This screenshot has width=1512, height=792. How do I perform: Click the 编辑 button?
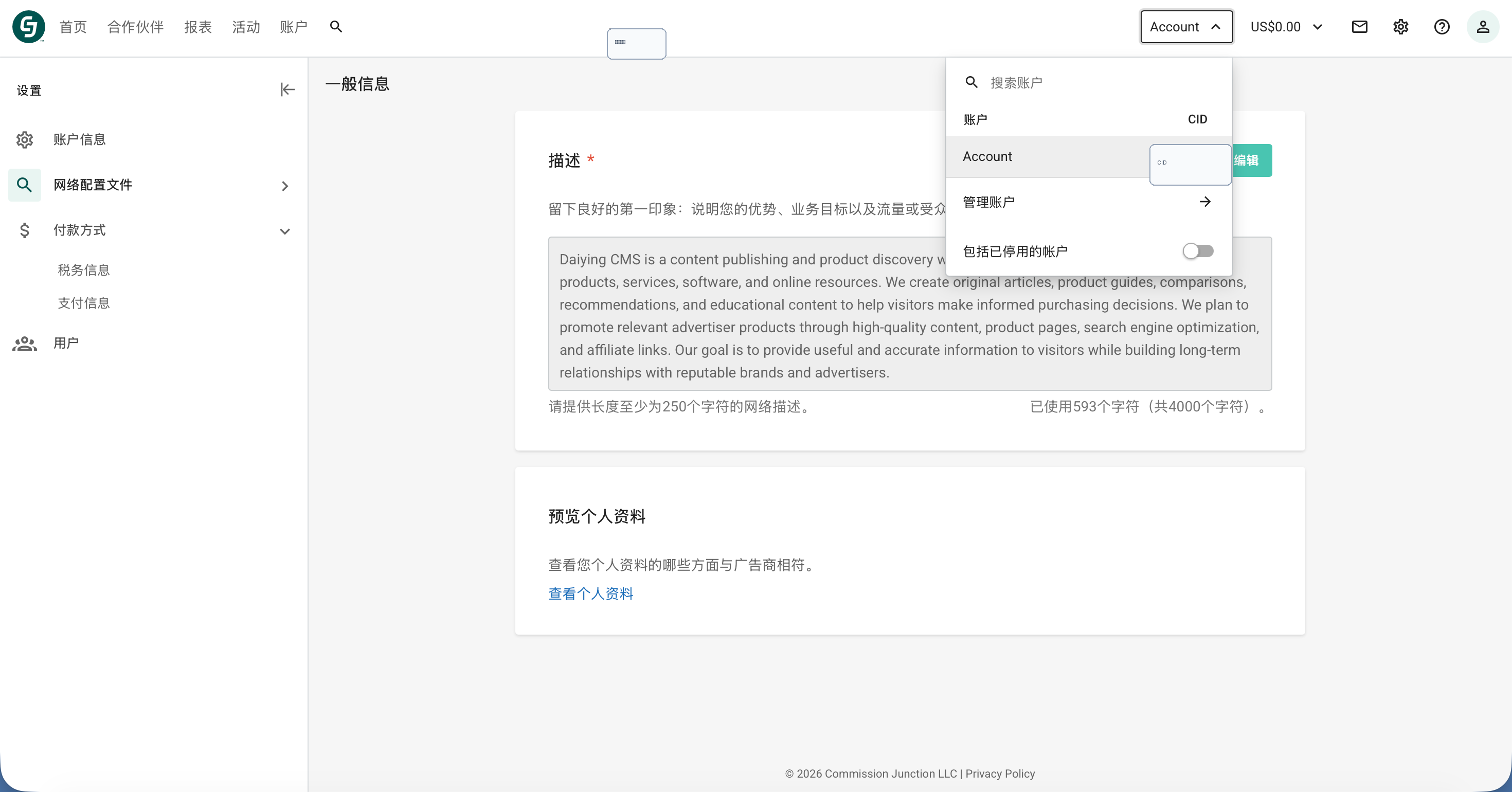point(1251,160)
